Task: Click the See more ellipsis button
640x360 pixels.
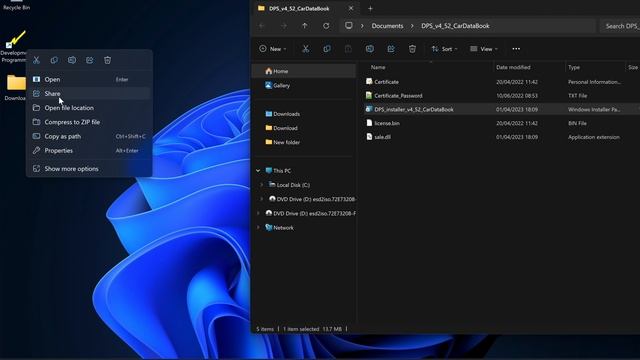Action: click(516, 49)
